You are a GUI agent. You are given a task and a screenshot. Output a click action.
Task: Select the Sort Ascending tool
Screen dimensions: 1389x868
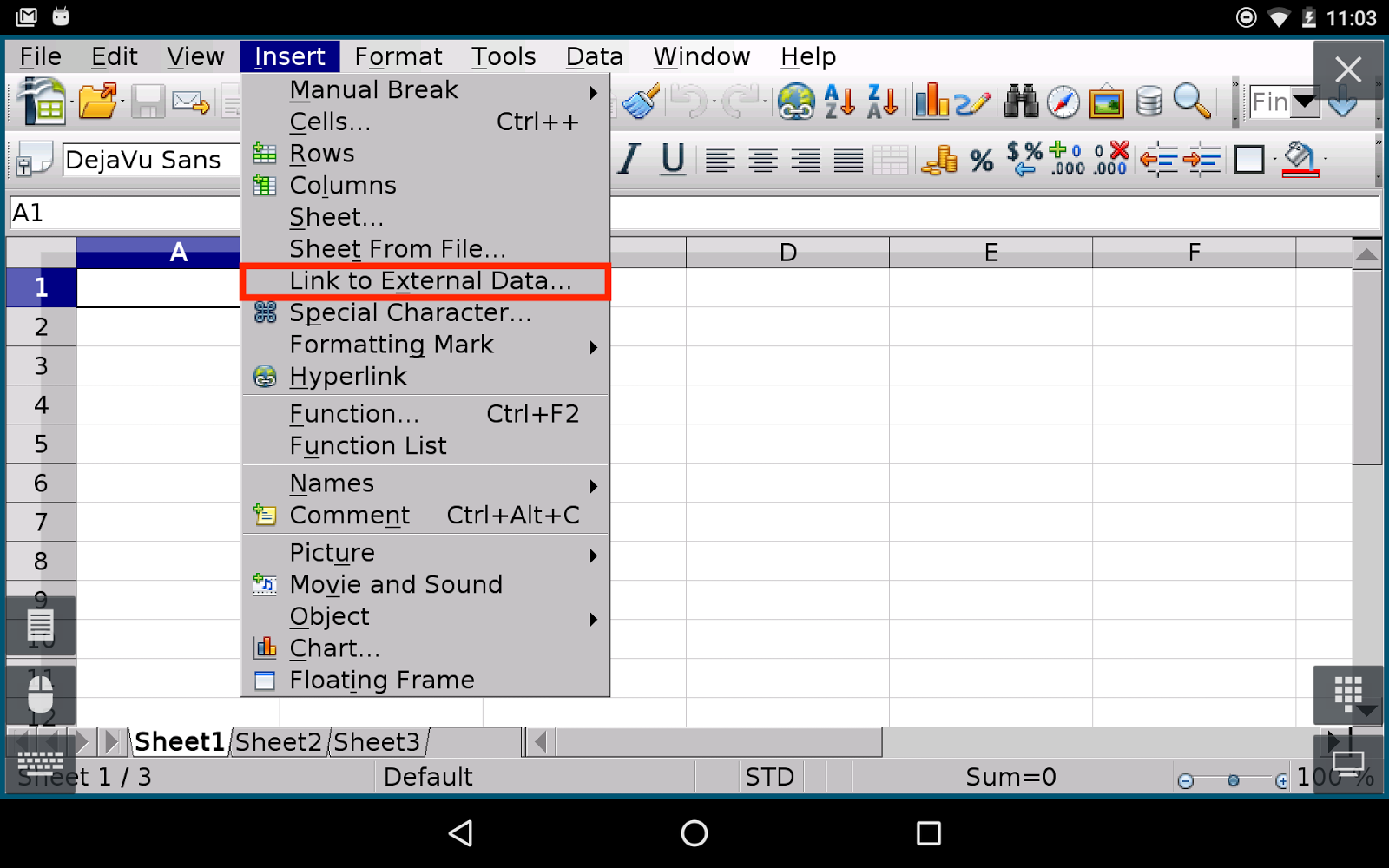click(x=839, y=102)
